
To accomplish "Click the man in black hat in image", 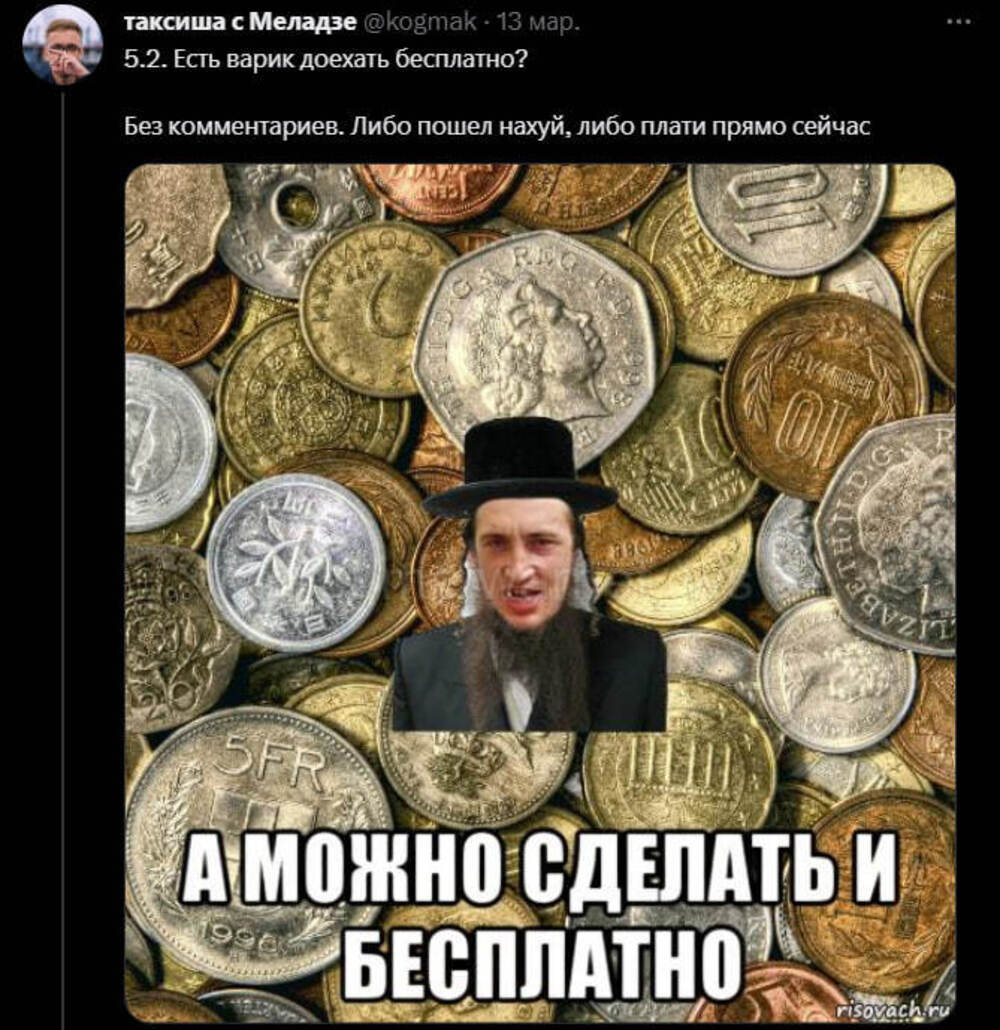I will click(528, 576).
